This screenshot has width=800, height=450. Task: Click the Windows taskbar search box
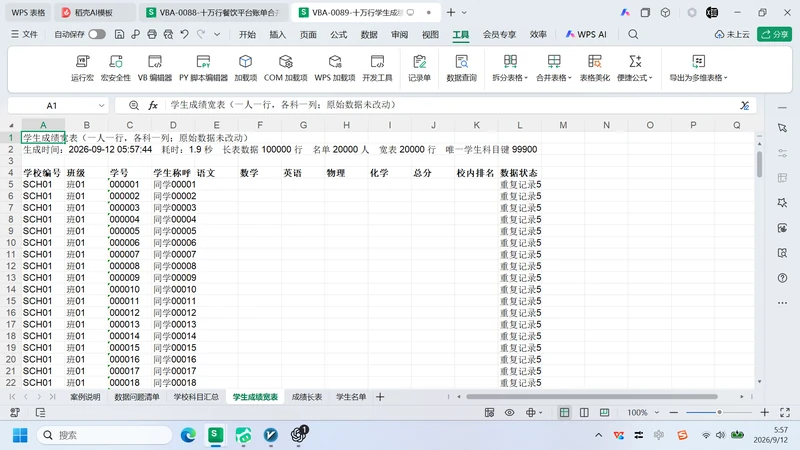(x=104, y=435)
